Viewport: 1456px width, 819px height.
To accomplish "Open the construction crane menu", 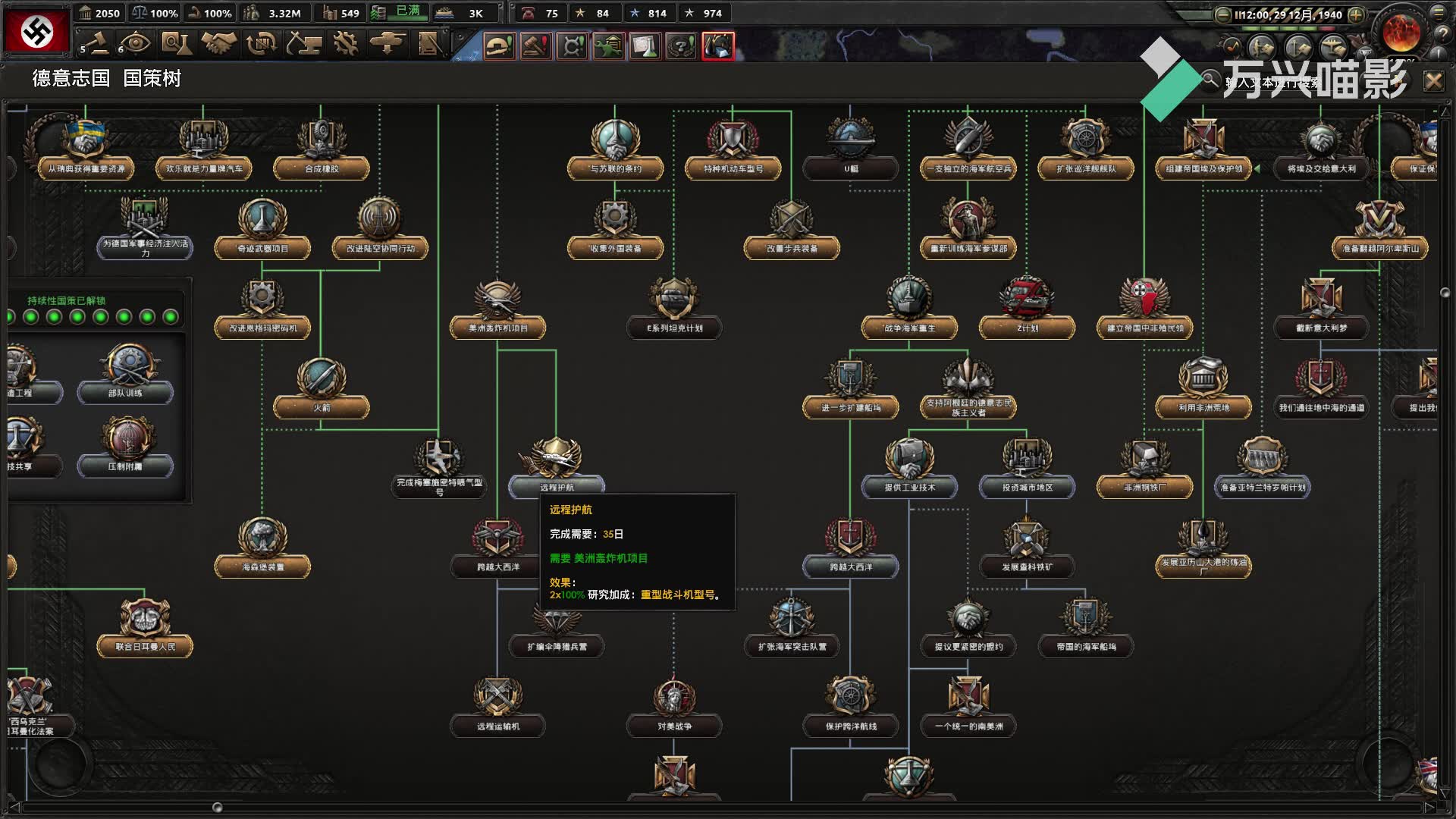I will click(x=303, y=43).
